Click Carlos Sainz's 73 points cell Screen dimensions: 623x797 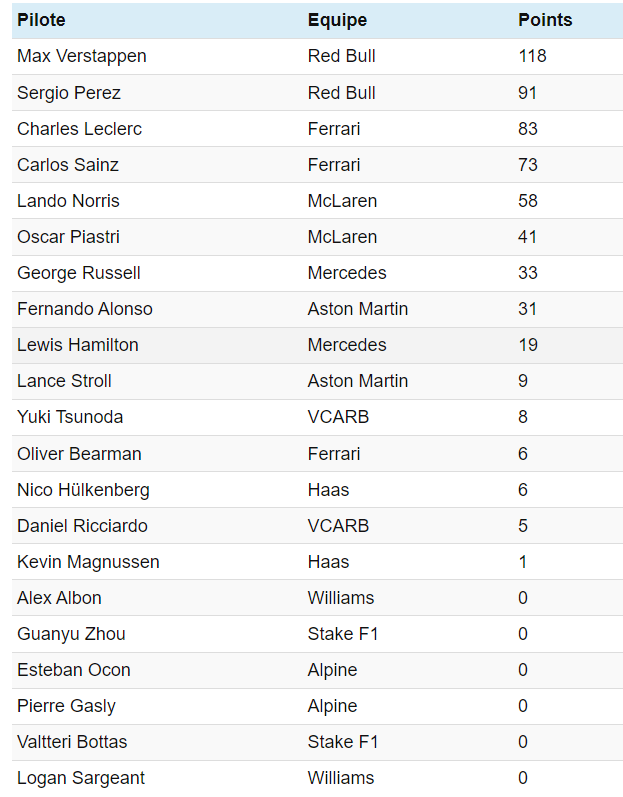click(x=528, y=165)
